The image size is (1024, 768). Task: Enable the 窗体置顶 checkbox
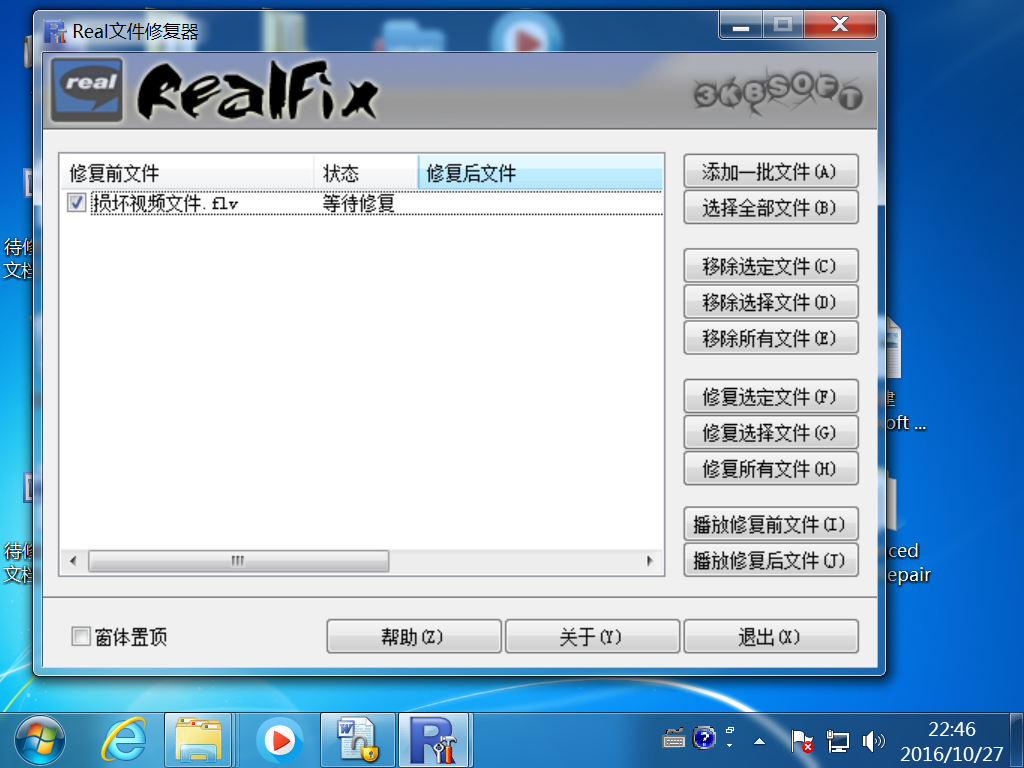[80, 636]
